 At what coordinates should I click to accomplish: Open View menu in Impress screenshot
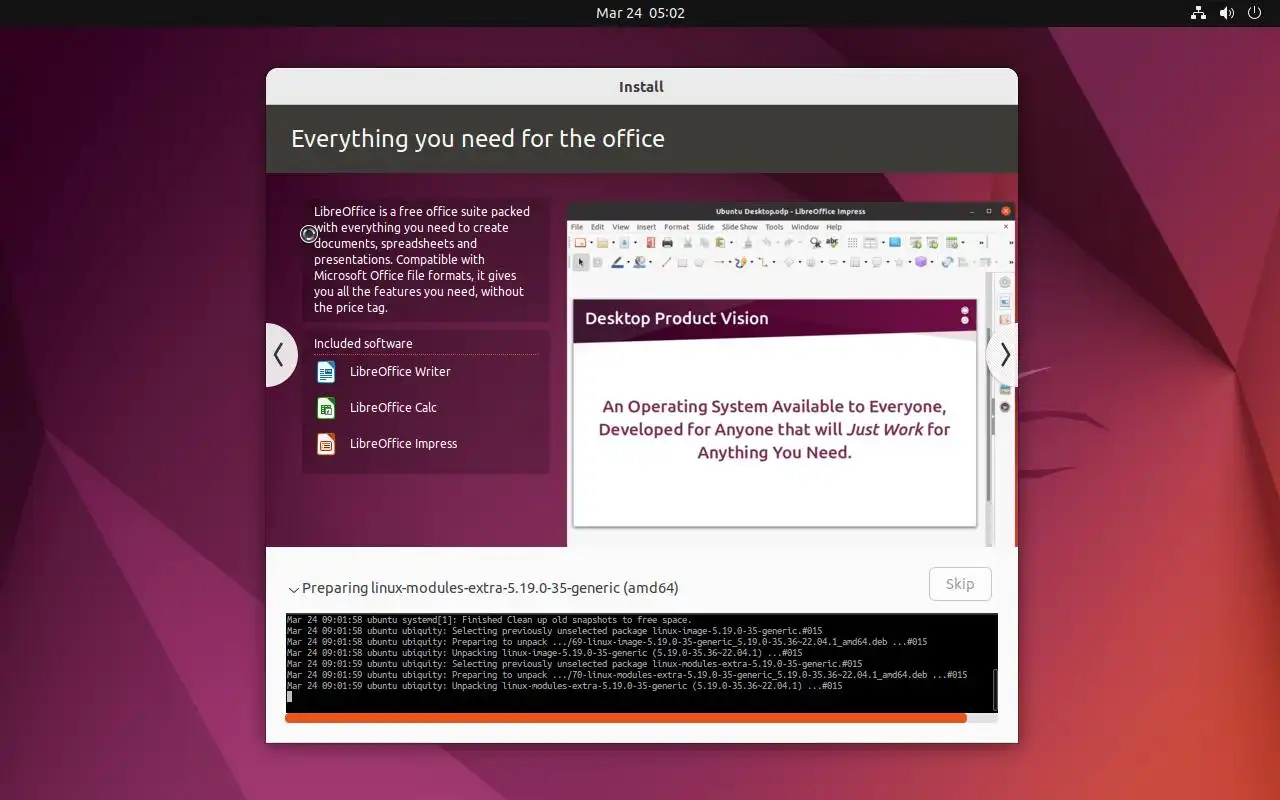pos(621,227)
